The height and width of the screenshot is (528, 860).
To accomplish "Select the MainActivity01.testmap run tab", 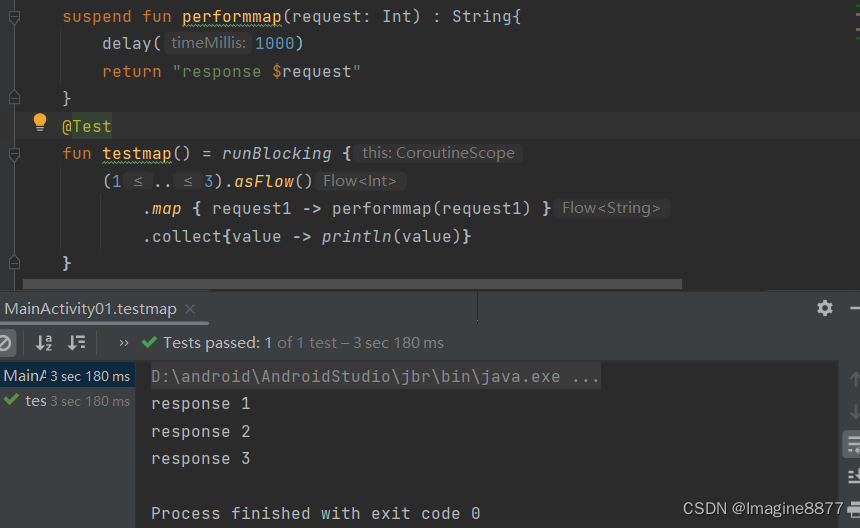I will pyautogui.click(x=90, y=309).
